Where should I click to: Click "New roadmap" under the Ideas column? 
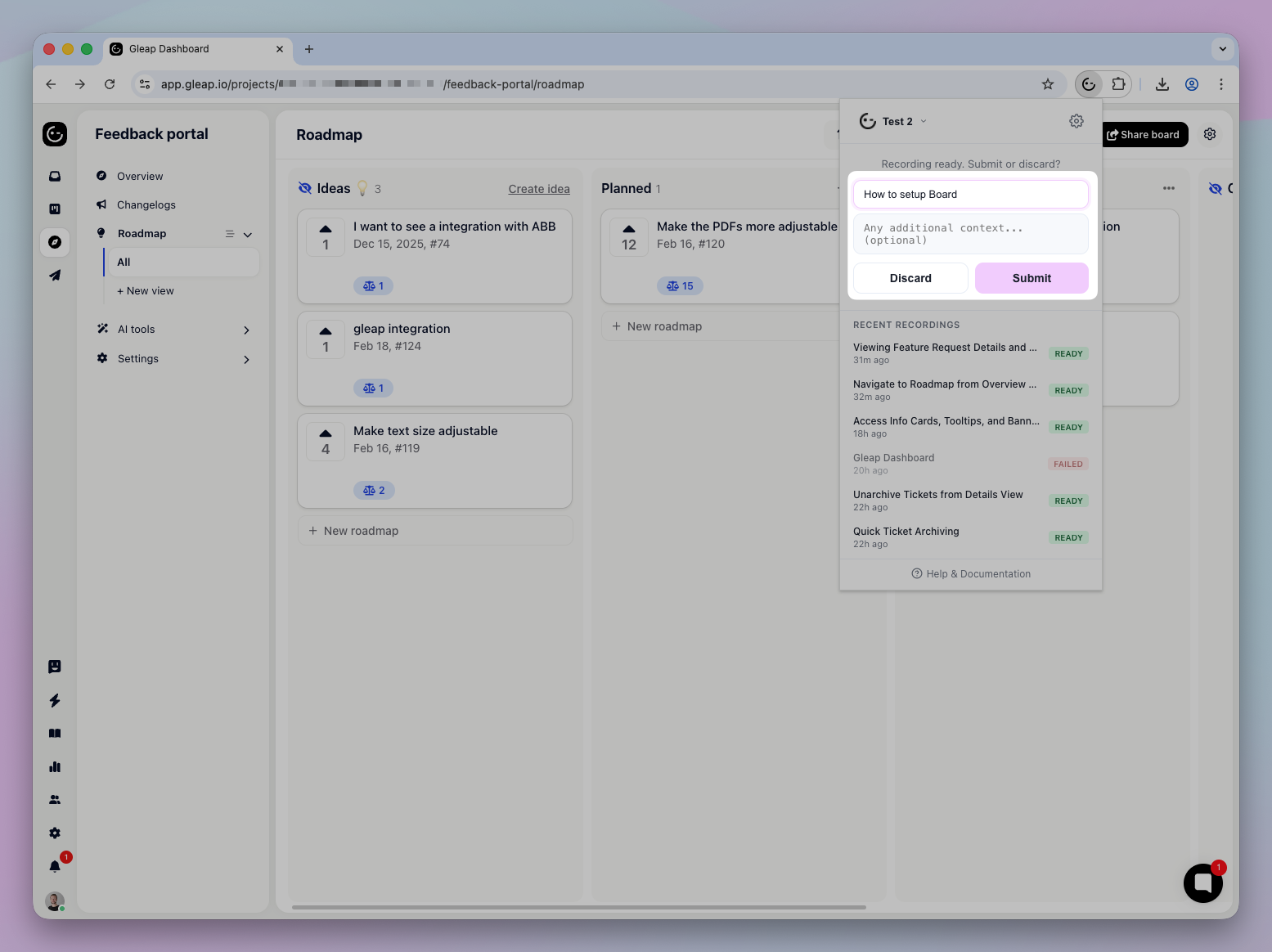pyautogui.click(x=435, y=531)
